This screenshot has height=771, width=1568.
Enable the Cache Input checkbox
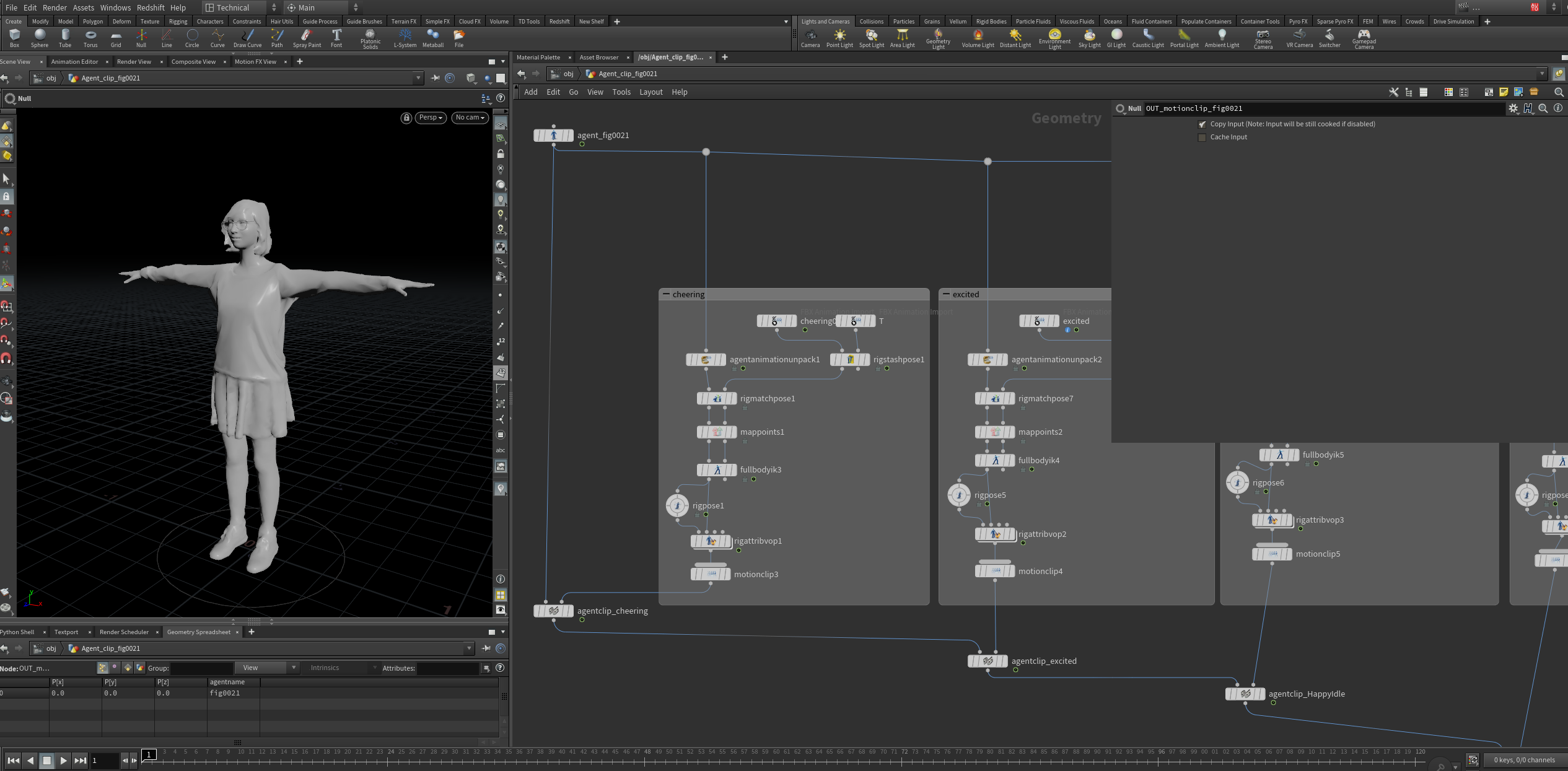pyautogui.click(x=1202, y=137)
